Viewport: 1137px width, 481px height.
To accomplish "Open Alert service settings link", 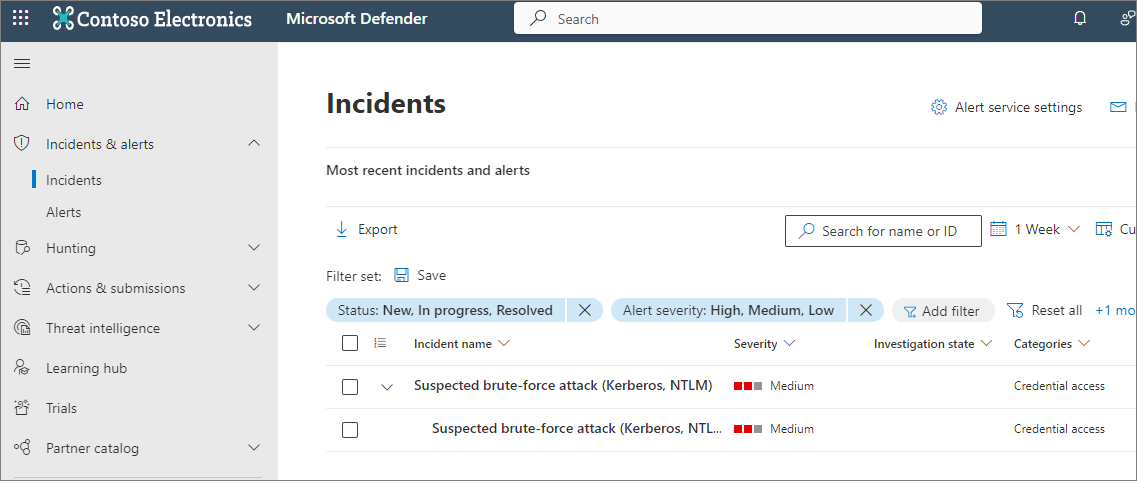I will pos(1006,107).
